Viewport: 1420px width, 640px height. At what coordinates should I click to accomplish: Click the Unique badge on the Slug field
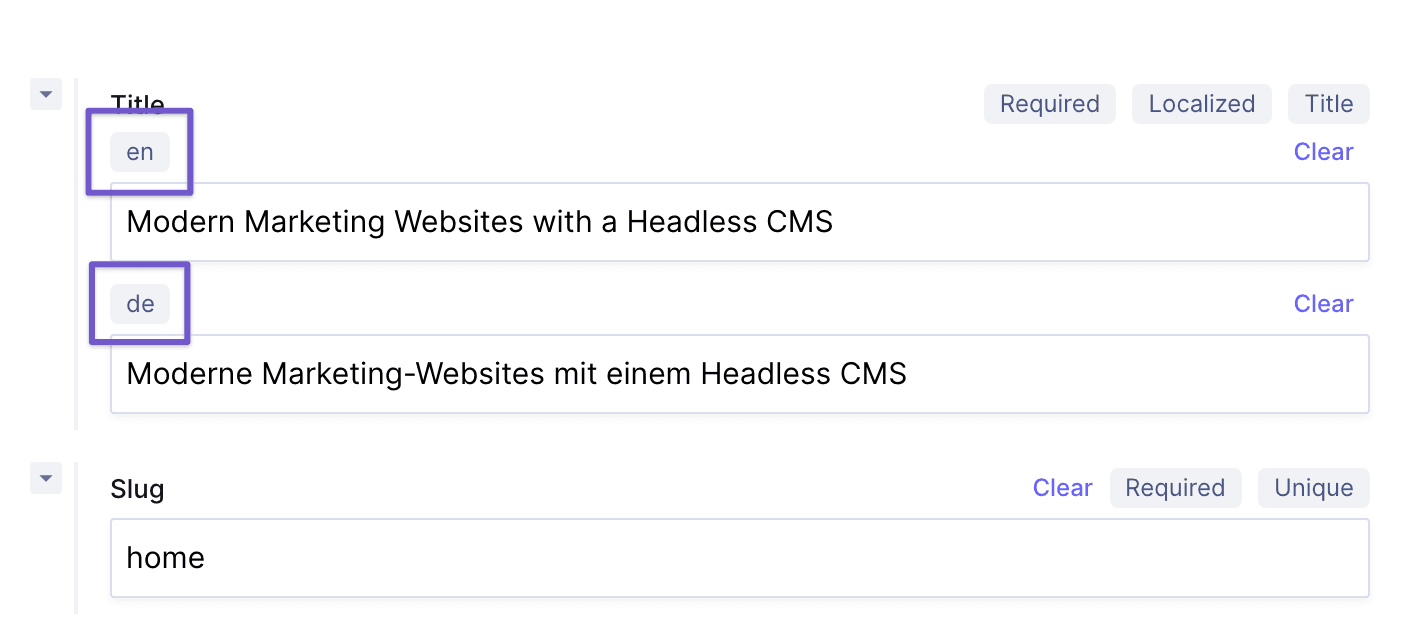1313,487
